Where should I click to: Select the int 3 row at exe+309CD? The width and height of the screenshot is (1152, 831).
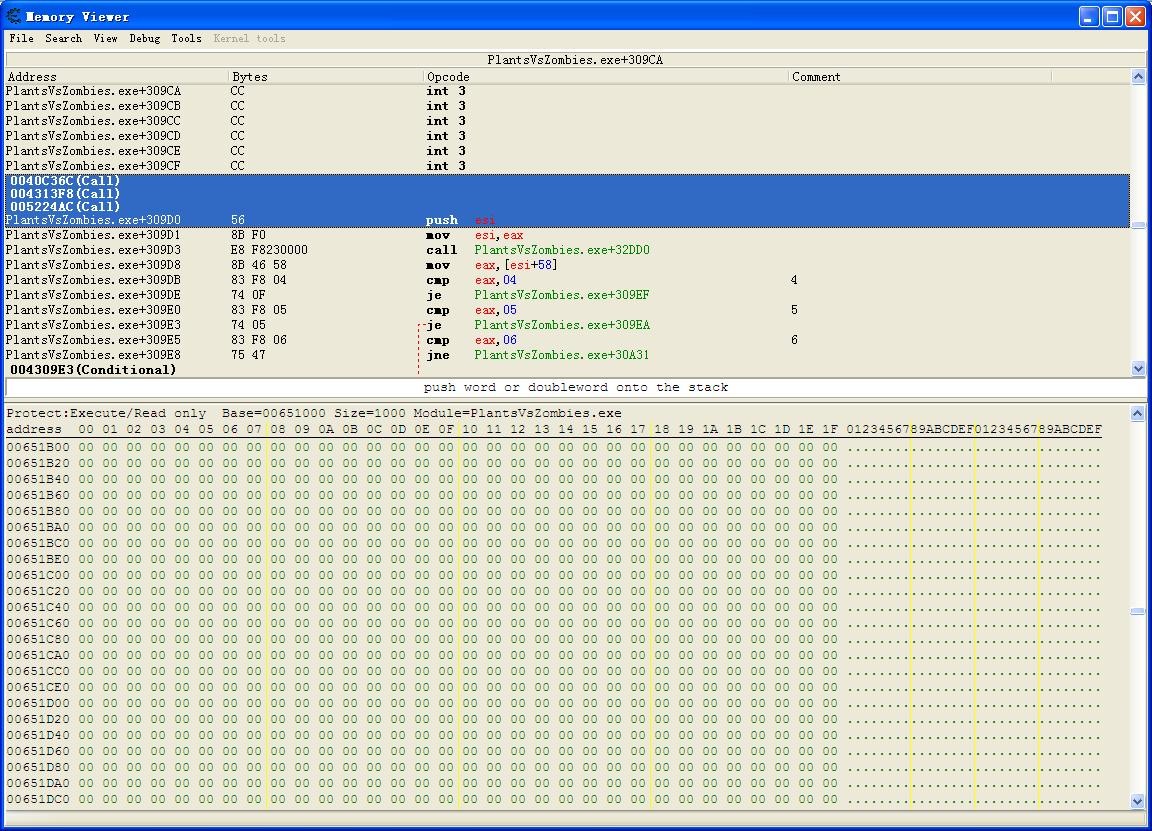[567, 136]
